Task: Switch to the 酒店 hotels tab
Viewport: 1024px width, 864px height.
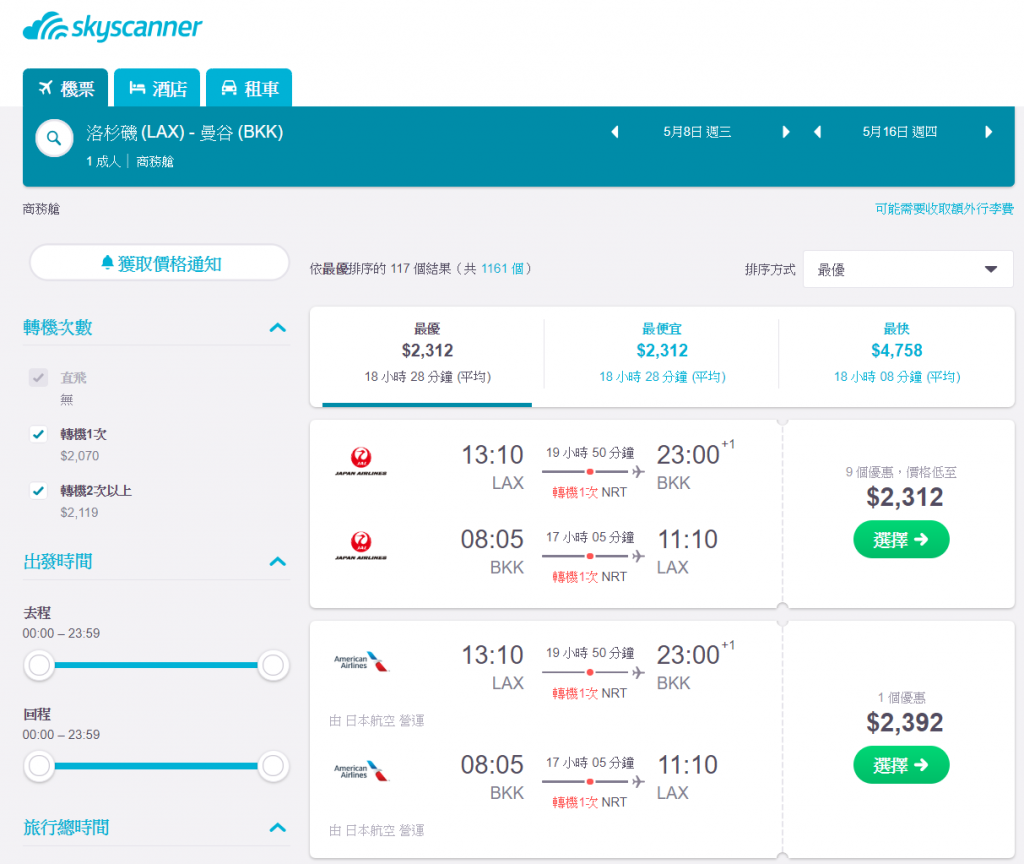Action: [x=157, y=88]
